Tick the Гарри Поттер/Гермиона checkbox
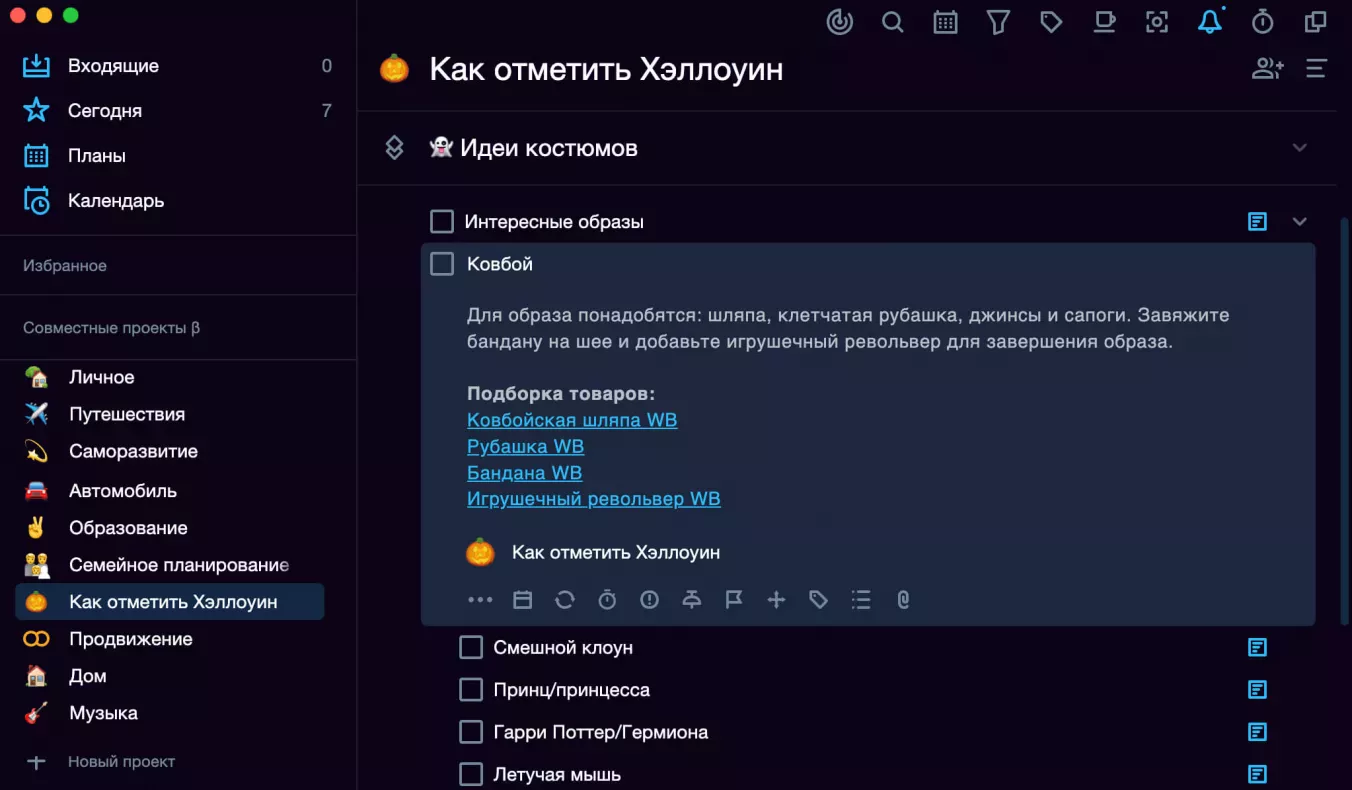Viewport: 1352px width, 790px height. [x=471, y=732]
